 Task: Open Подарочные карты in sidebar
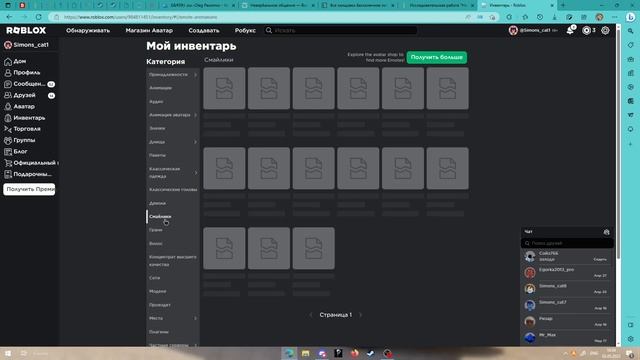28,174
